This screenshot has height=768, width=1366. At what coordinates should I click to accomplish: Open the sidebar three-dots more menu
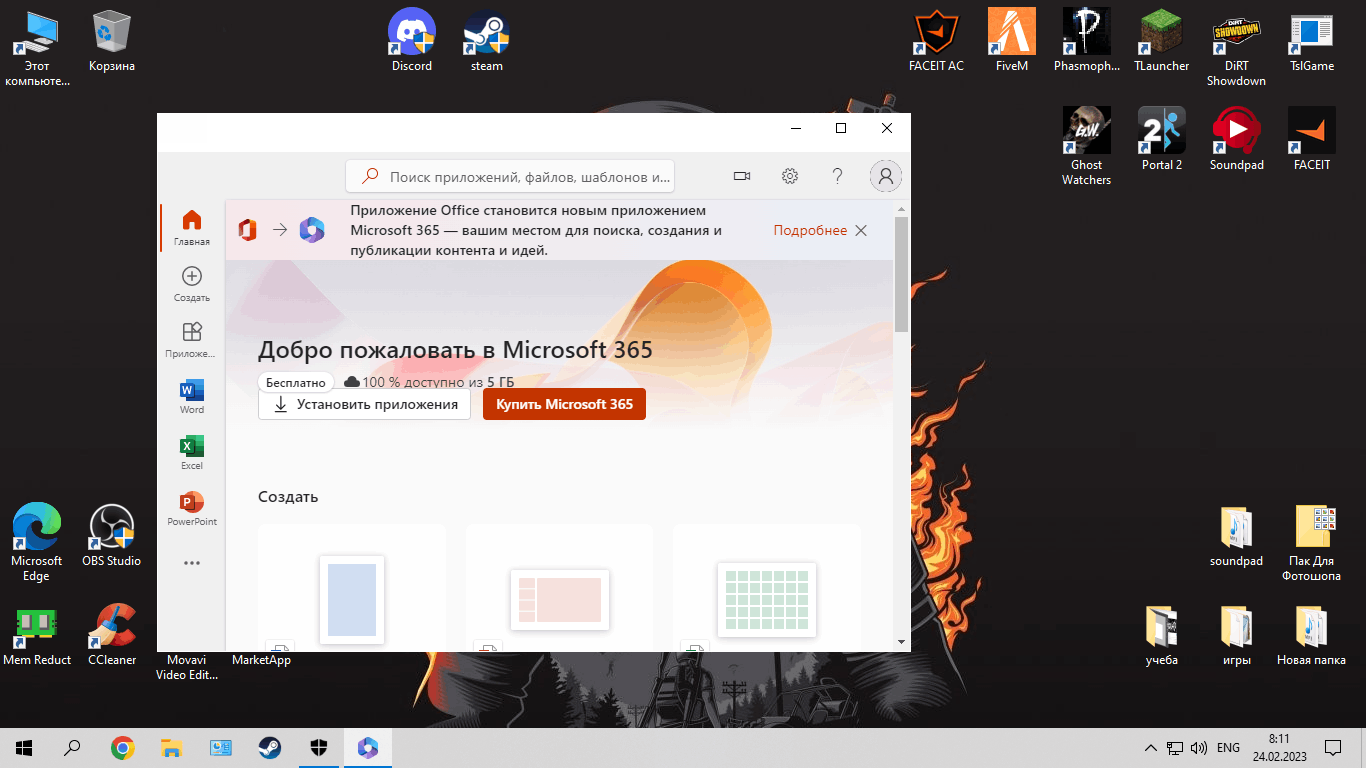click(x=191, y=563)
